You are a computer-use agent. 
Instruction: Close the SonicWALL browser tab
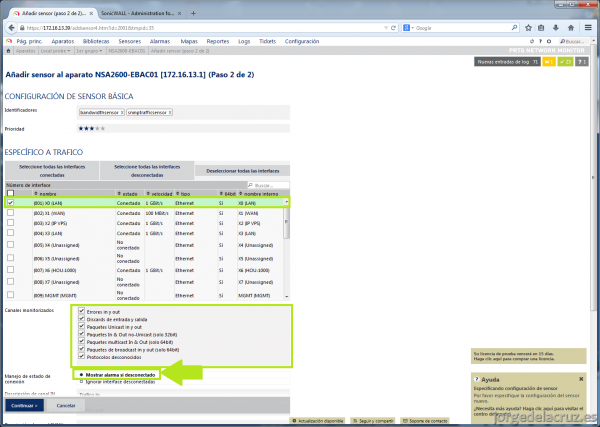tap(179, 13)
